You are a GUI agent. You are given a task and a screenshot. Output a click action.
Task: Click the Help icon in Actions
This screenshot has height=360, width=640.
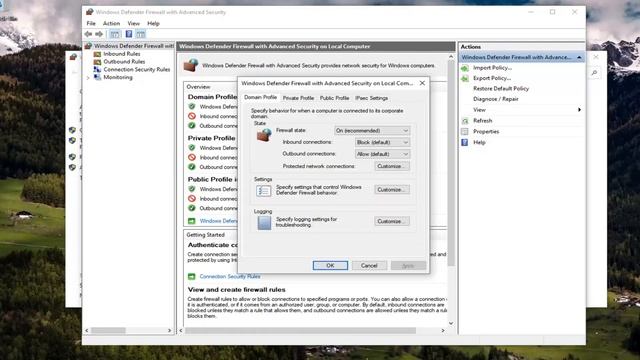[465, 142]
